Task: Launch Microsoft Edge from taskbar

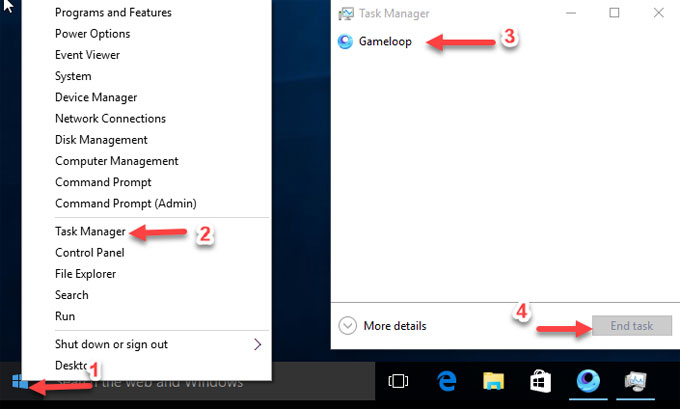Action: (x=446, y=381)
